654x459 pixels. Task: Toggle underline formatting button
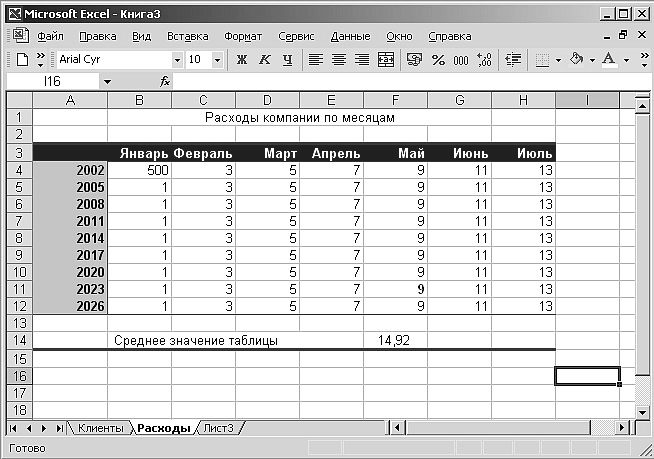[288, 60]
